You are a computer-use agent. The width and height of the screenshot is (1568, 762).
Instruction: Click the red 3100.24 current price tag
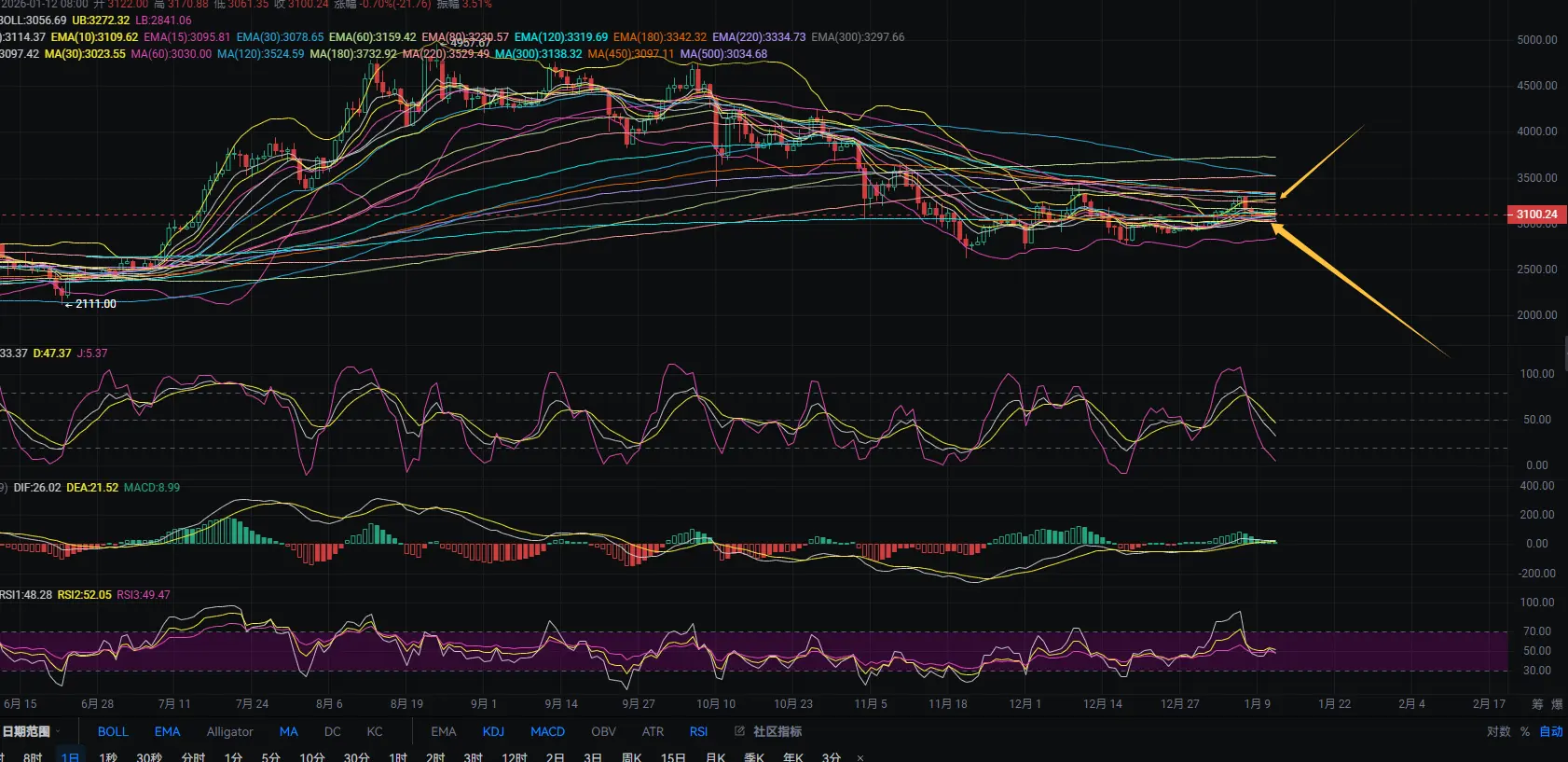point(1536,215)
